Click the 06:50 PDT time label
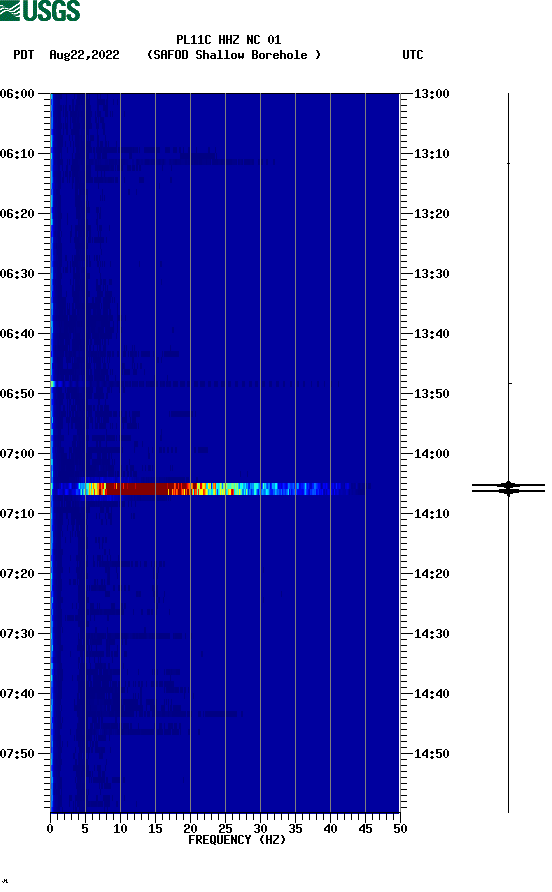Image resolution: width=552 pixels, height=892 pixels. point(18,394)
